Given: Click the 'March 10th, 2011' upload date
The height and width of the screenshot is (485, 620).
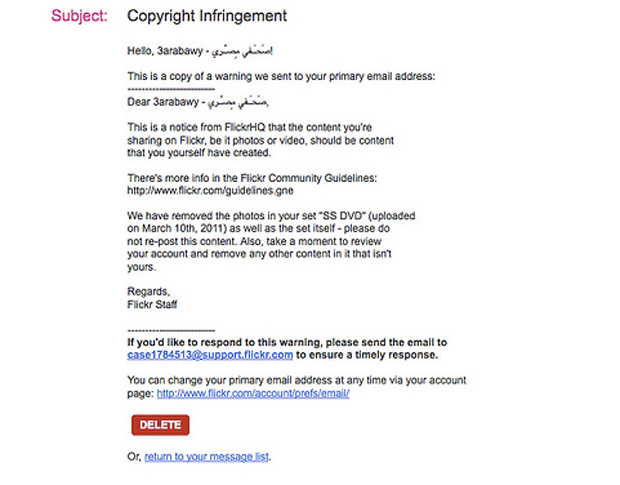Looking at the screenshot, I should (x=182, y=229).
